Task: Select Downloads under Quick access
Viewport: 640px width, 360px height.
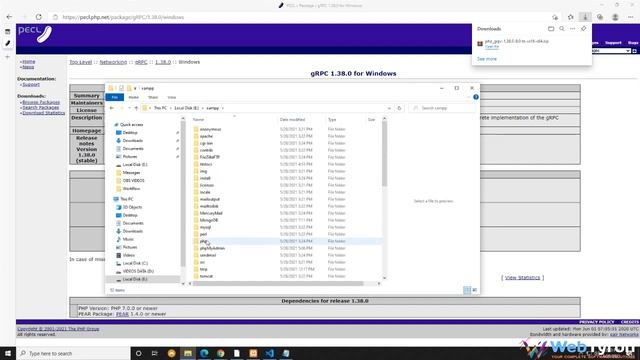Action: pos(132,140)
